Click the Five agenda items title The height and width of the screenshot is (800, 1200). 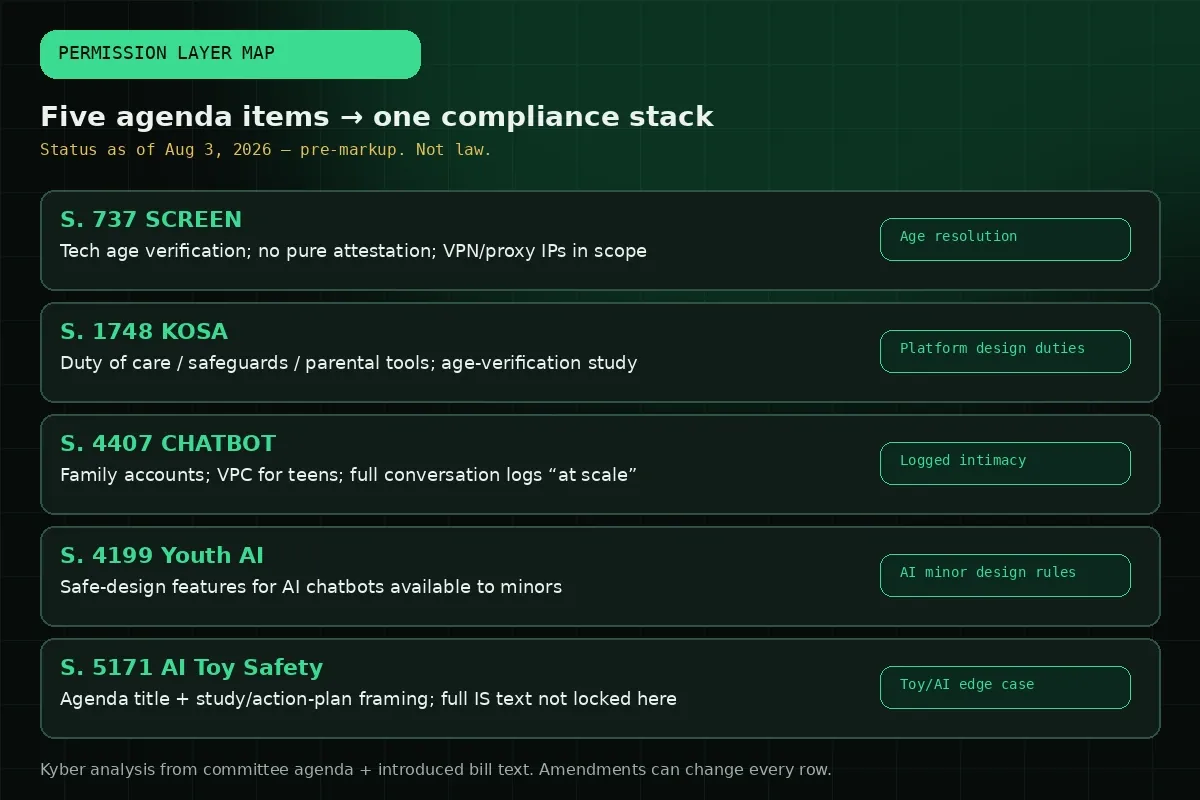pyautogui.click(x=377, y=117)
